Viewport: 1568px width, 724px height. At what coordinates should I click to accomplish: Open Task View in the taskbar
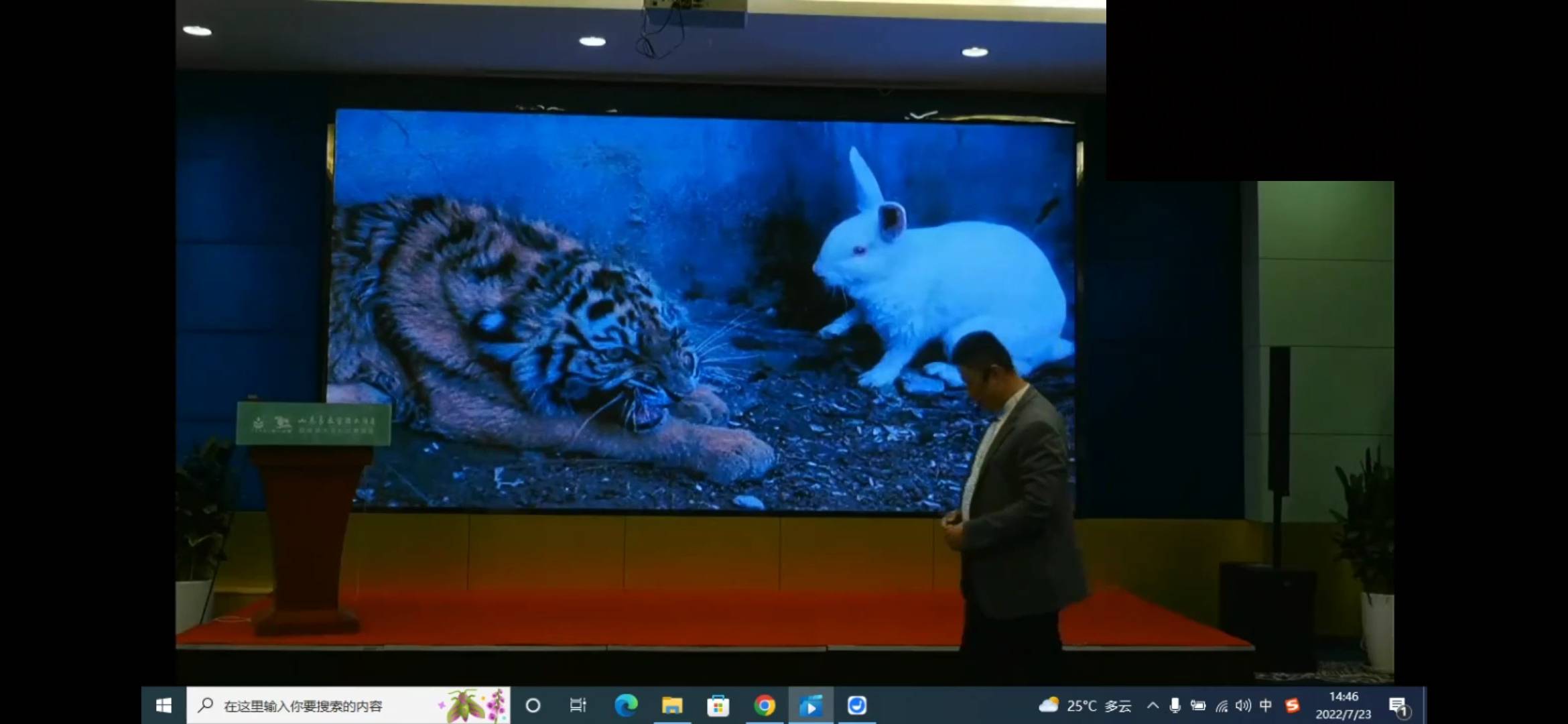[578, 705]
